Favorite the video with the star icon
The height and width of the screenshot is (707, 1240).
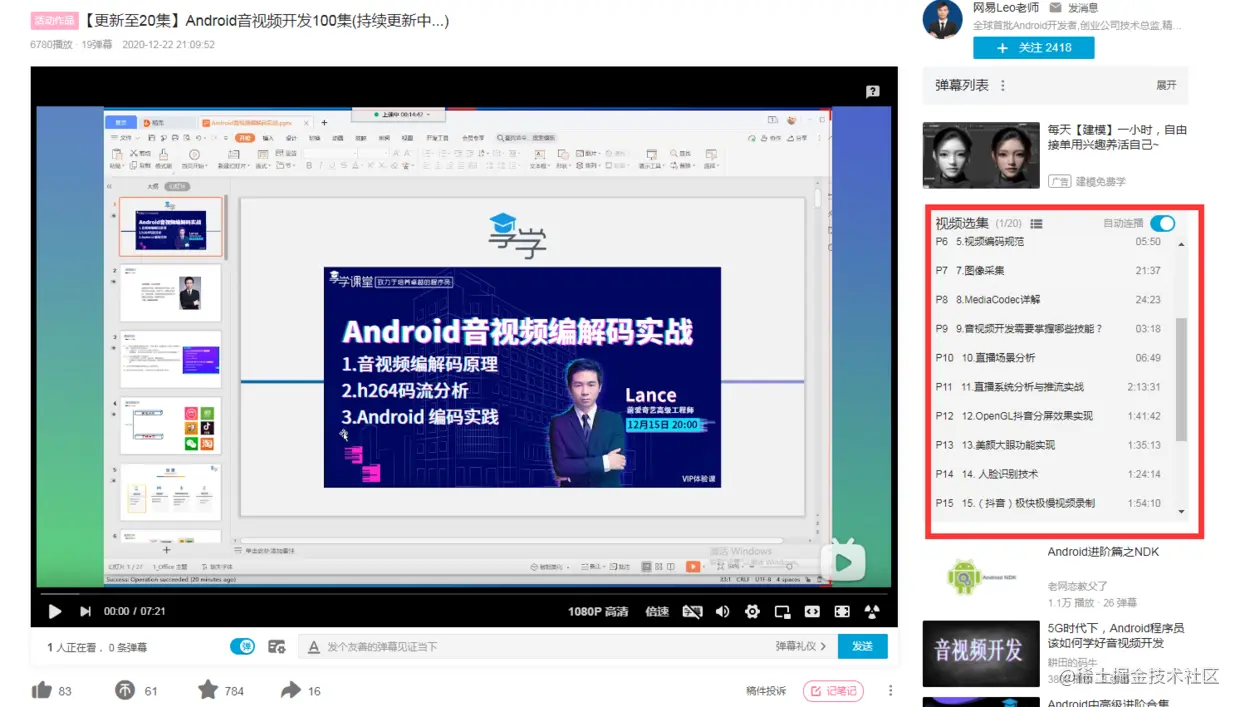207,690
